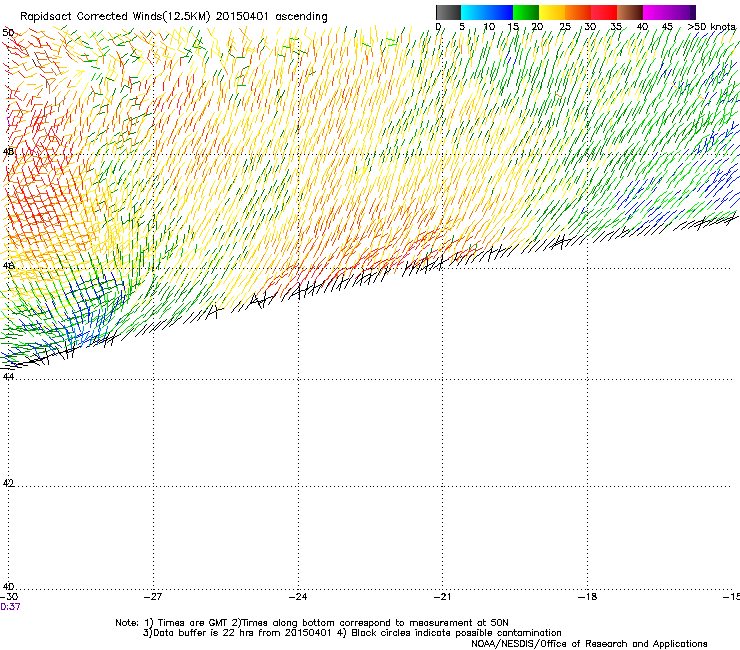The width and height of the screenshot is (740, 650).
Task: Select the dark purple 45-50 knots legend swatch
Action: (682, 12)
